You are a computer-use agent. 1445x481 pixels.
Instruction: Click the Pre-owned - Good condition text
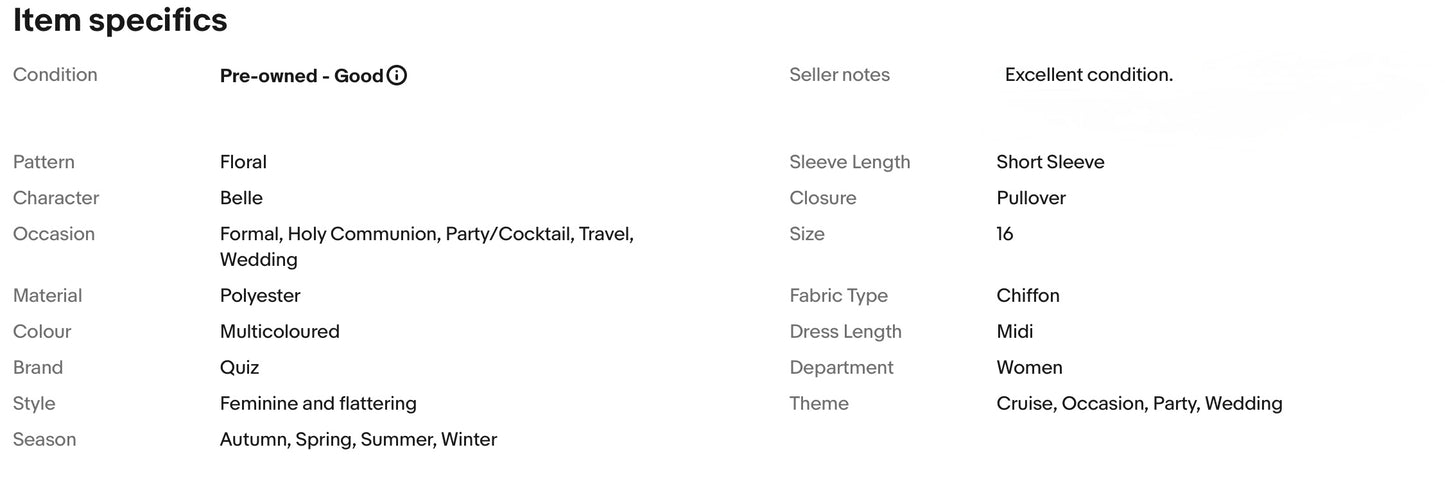302,76
